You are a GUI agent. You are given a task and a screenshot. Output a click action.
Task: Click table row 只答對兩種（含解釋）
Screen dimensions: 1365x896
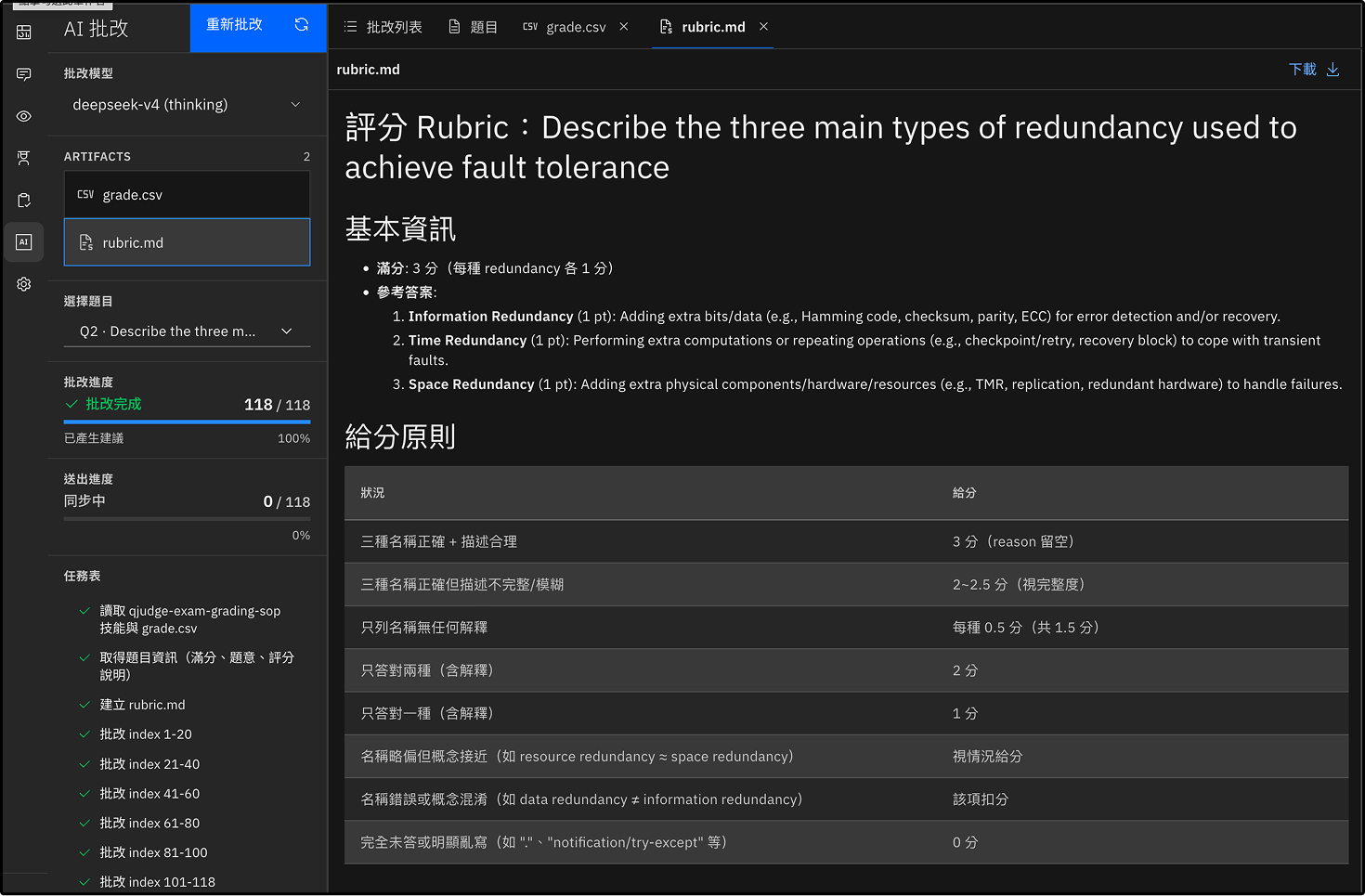pos(846,670)
